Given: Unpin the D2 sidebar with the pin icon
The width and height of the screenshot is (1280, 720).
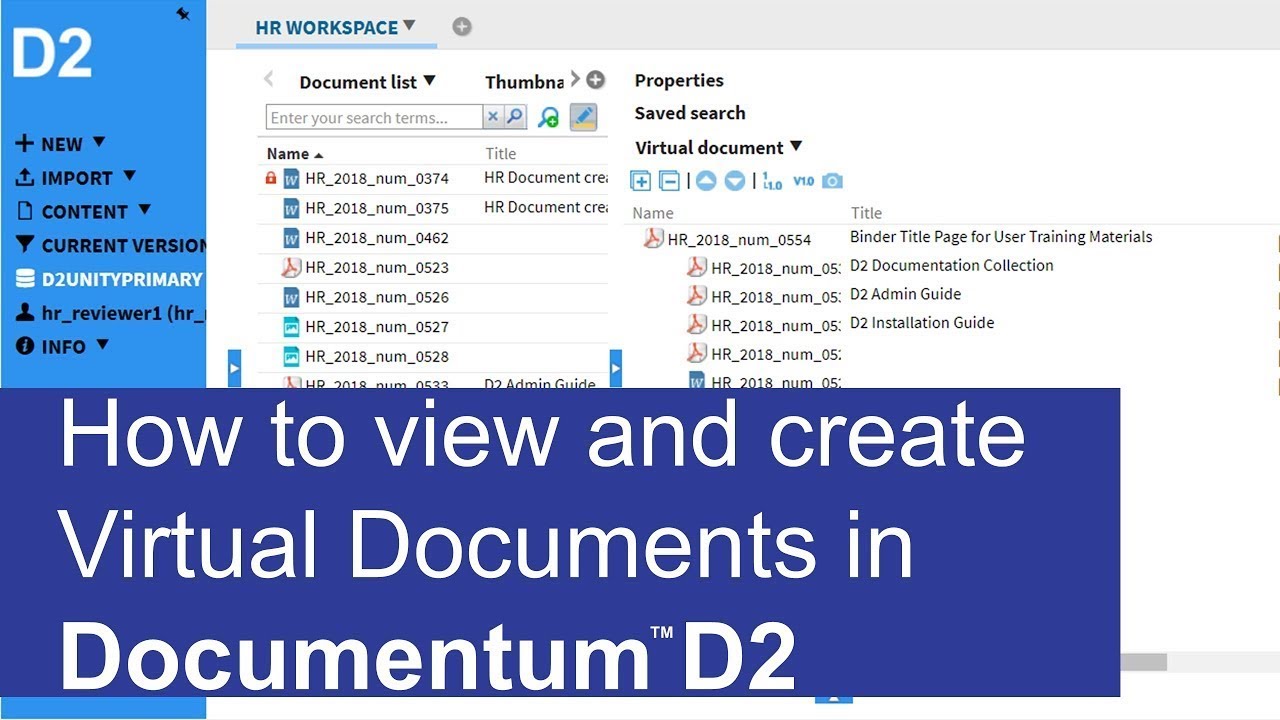Looking at the screenshot, I should (x=183, y=14).
